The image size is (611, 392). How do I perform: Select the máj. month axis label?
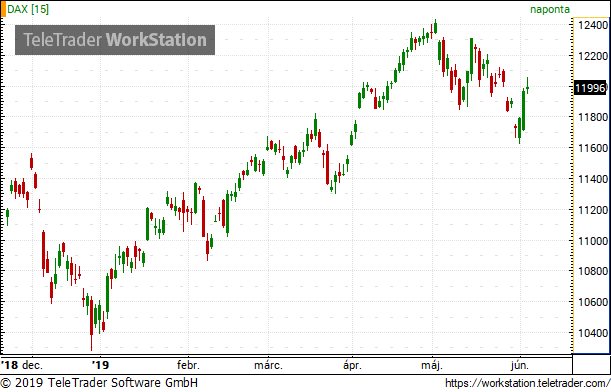(432, 366)
